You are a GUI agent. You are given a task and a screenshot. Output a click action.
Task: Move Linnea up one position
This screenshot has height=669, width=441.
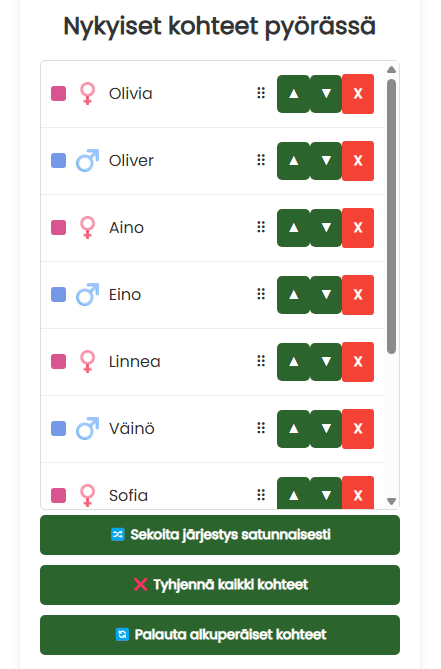click(x=293, y=362)
